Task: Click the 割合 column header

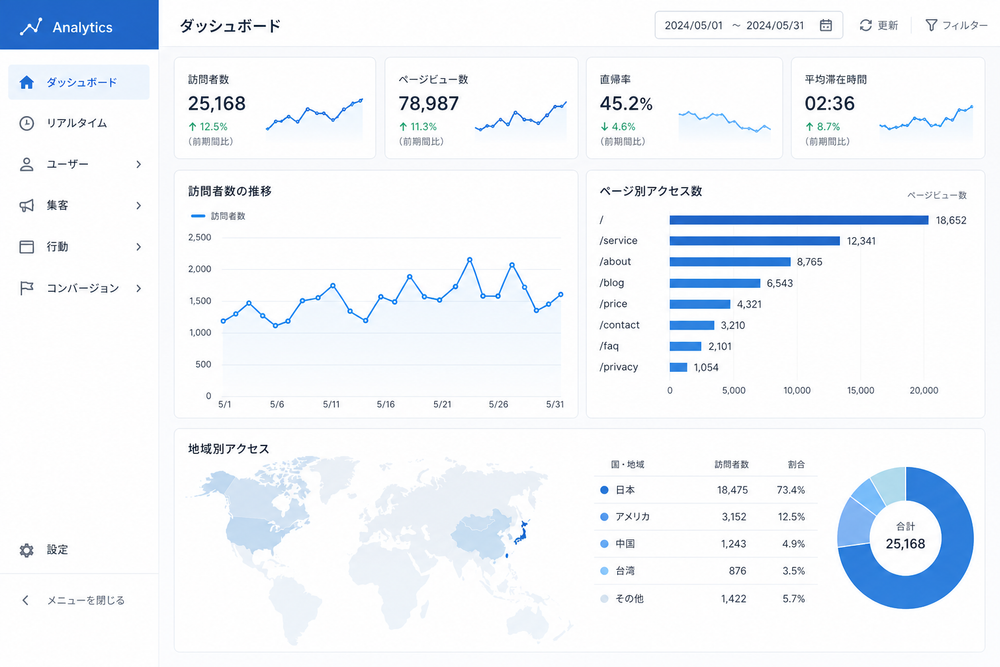Action: point(796,464)
